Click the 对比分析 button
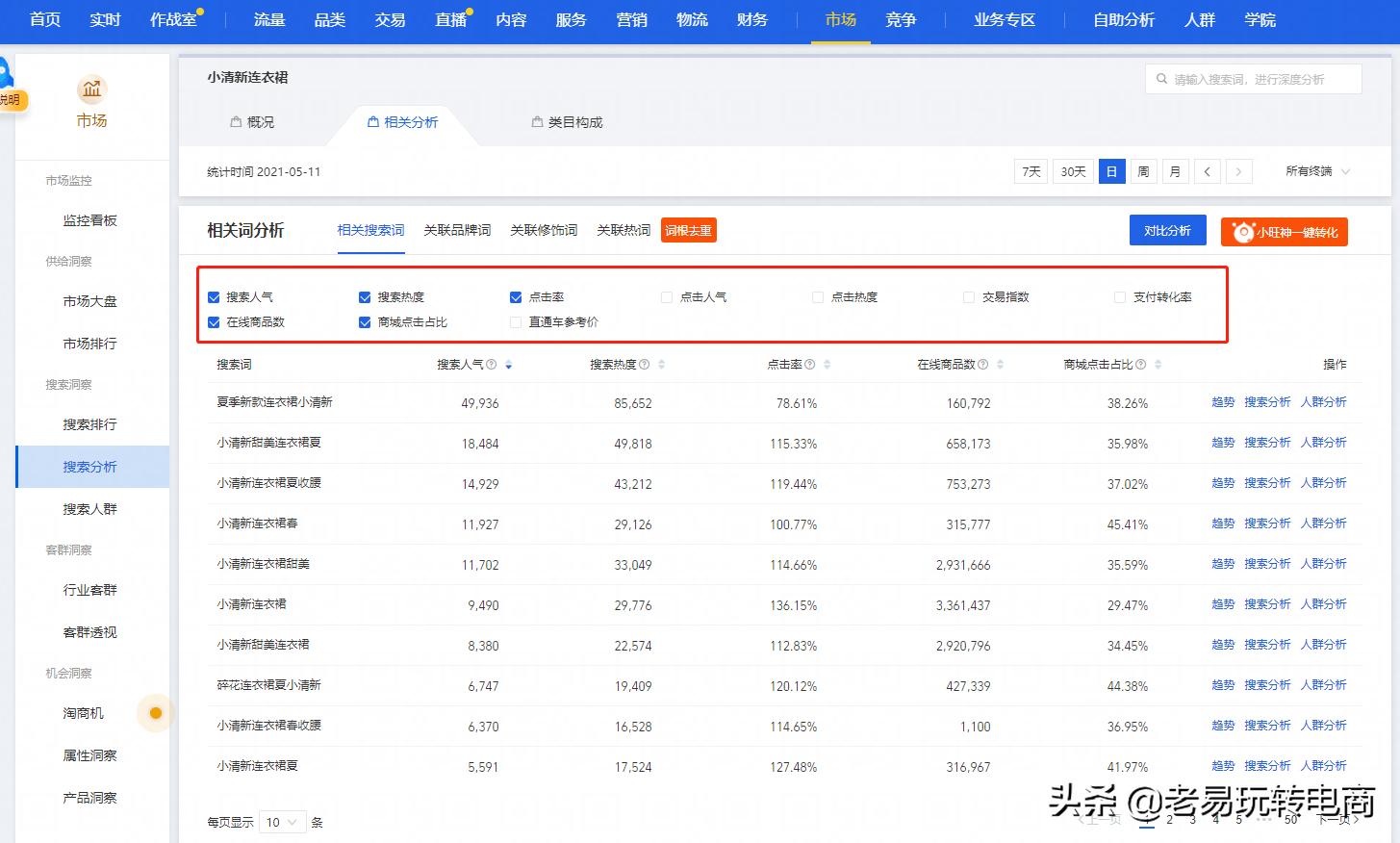Viewport: 1400px width, 843px height. (x=1167, y=231)
